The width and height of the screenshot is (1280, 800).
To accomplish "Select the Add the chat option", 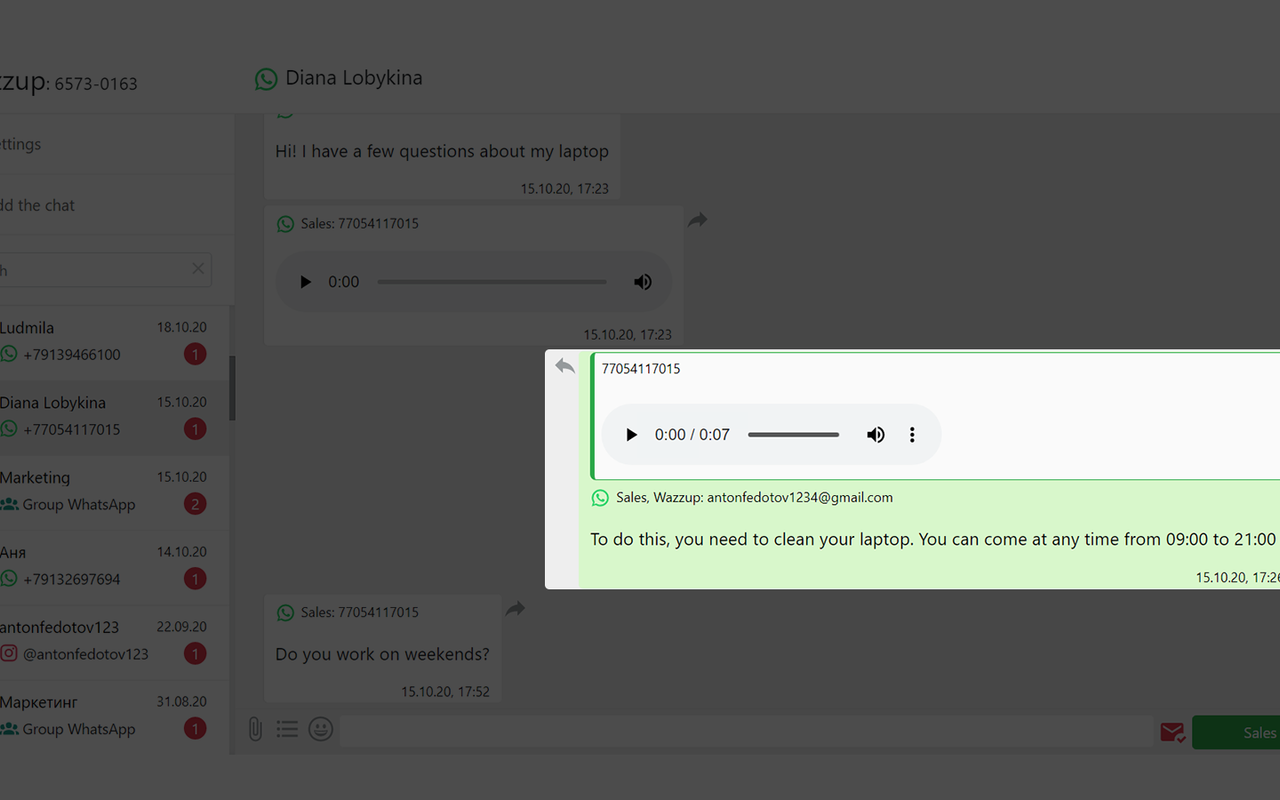I will click(x=38, y=205).
